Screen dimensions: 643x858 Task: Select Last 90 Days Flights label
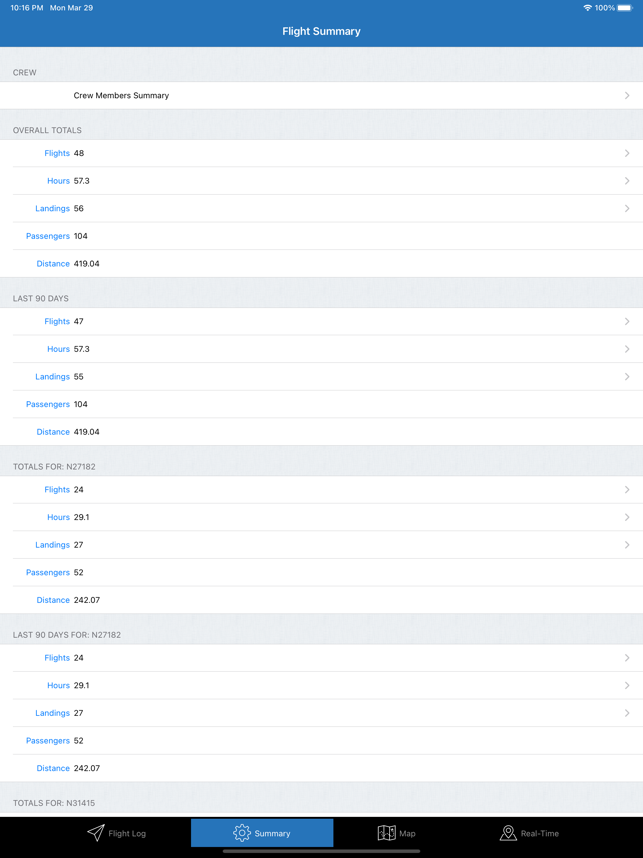tap(57, 321)
